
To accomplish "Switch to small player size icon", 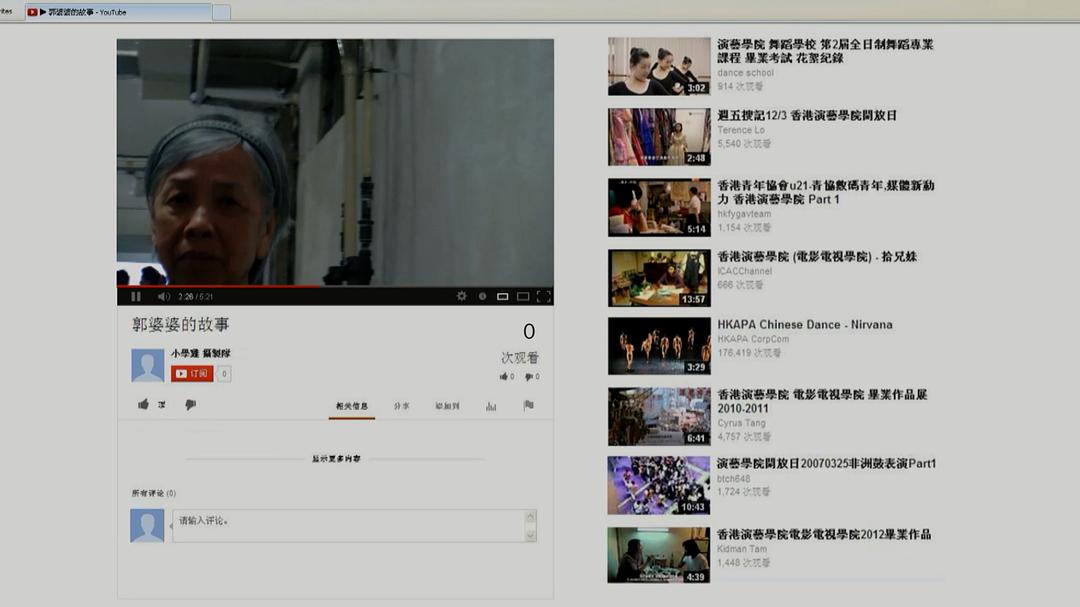I will tap(503, 296).
